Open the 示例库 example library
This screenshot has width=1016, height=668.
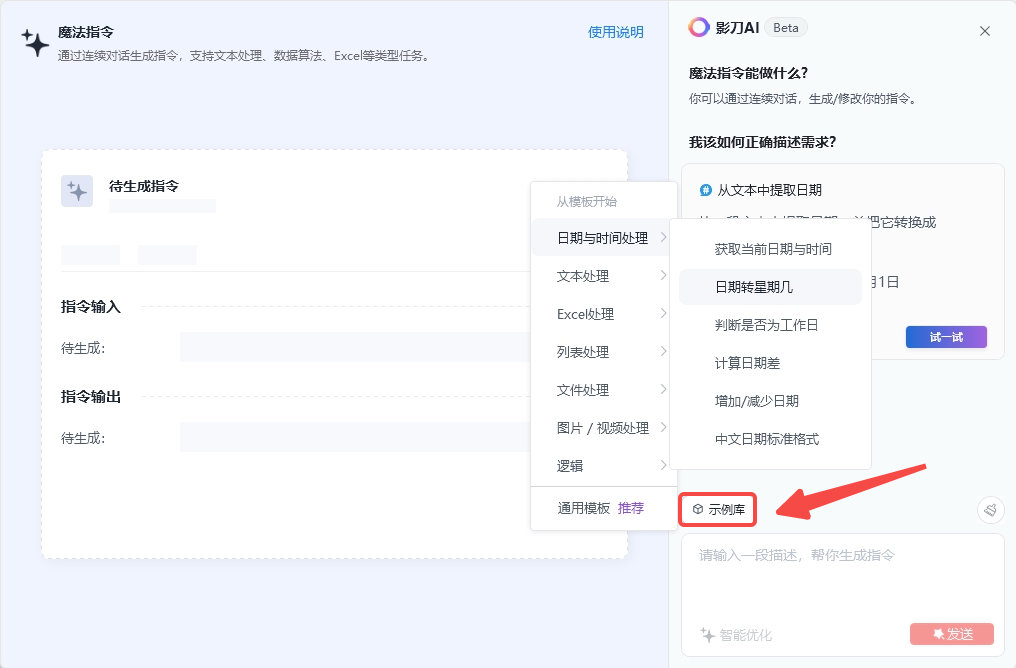coord(718,510)
